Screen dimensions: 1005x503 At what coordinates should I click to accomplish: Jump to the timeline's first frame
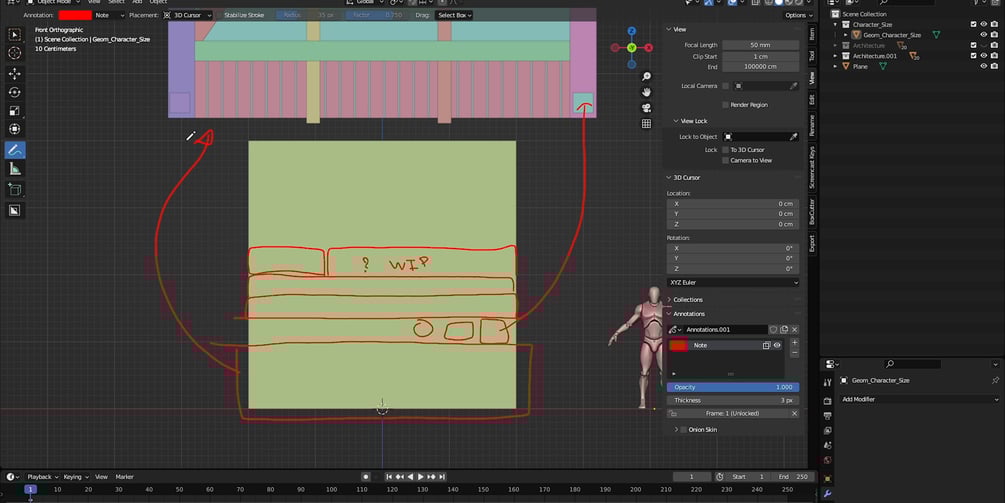tap(389, 477)
